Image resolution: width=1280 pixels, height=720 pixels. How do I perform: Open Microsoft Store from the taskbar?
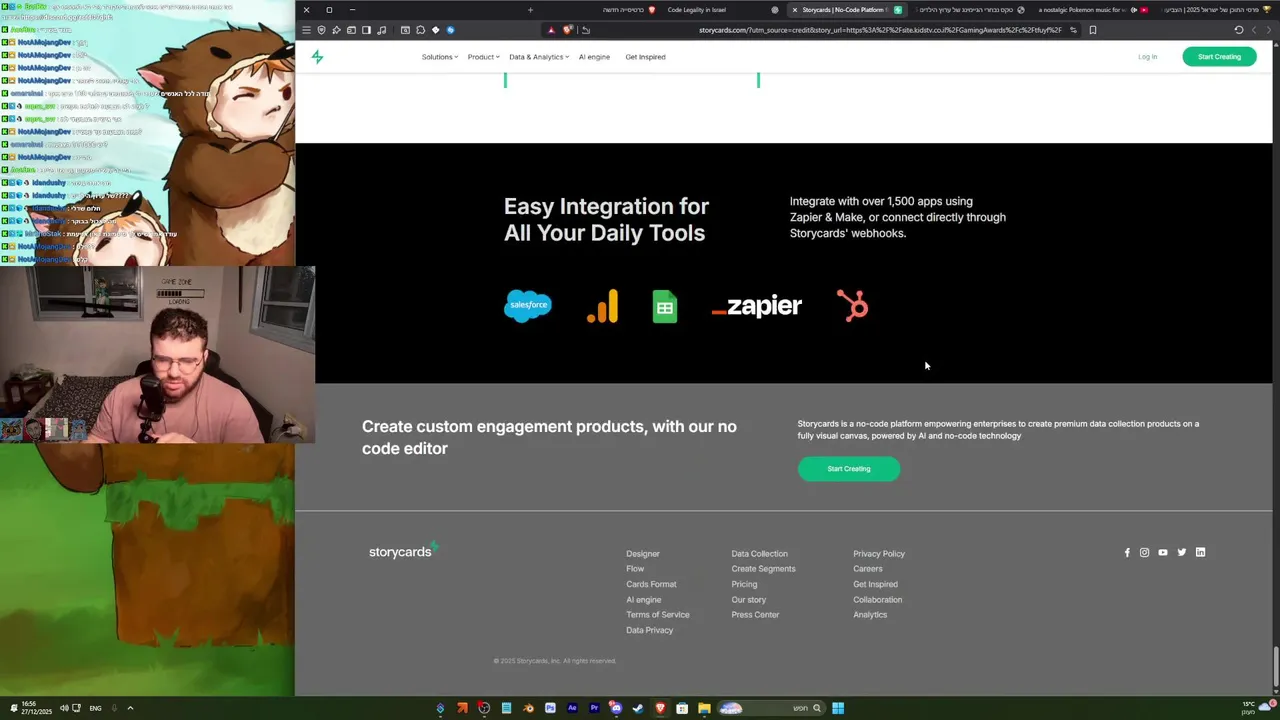[x=682, y=708]
